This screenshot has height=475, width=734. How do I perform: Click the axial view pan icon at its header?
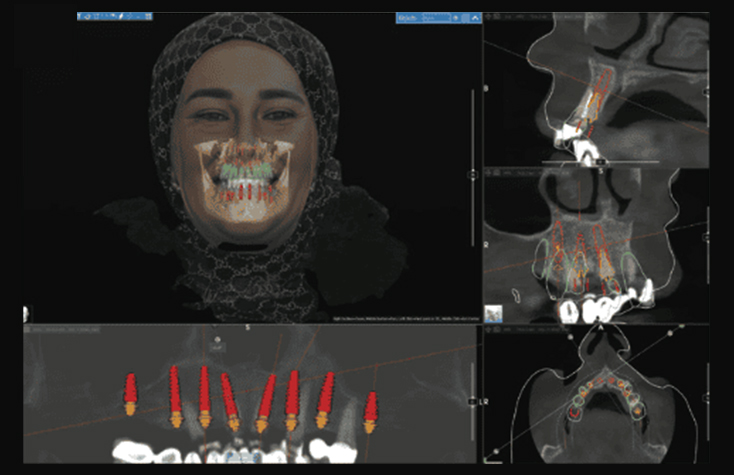coord(488,329)
